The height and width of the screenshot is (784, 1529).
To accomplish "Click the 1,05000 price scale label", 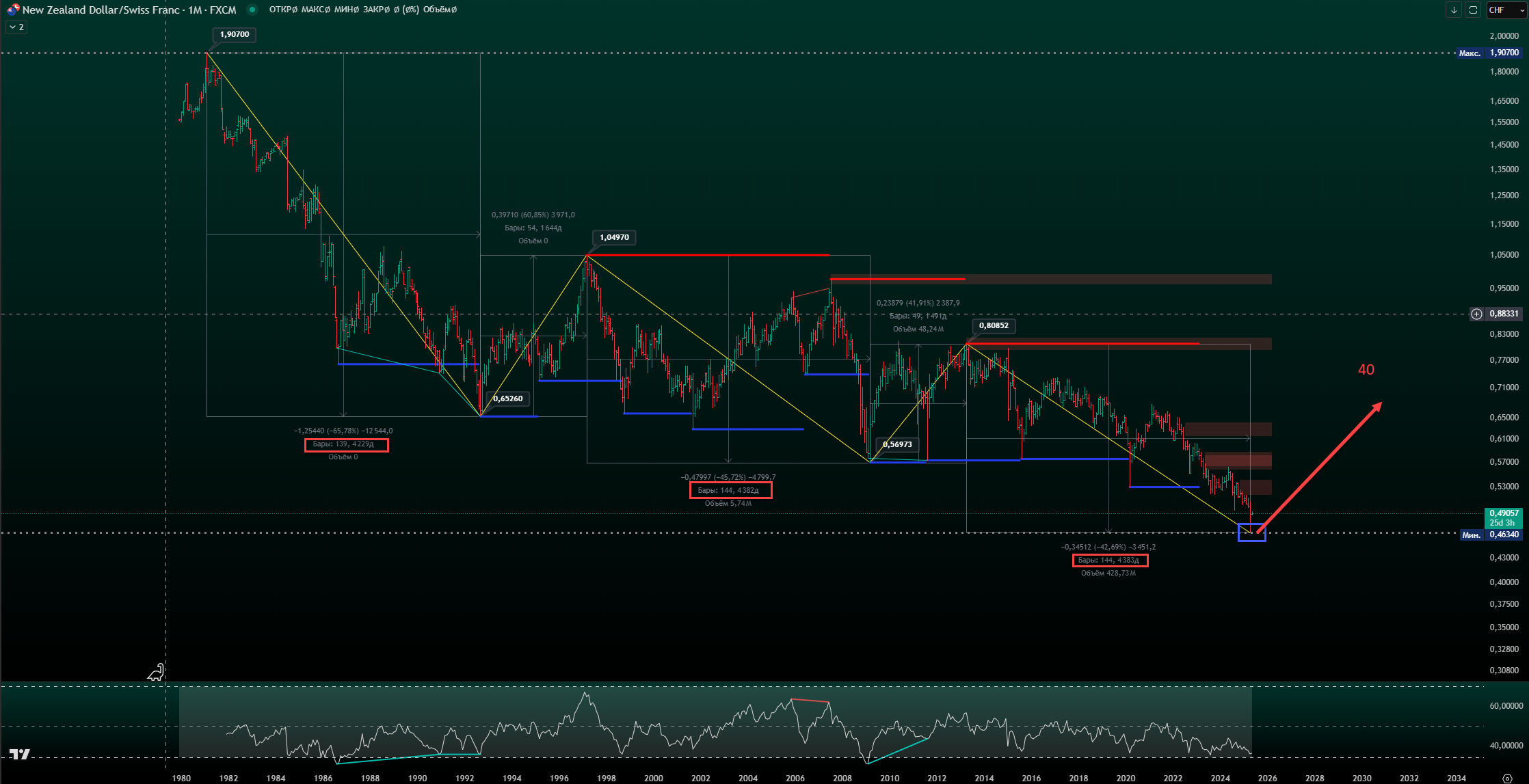I will point(1503,254).
